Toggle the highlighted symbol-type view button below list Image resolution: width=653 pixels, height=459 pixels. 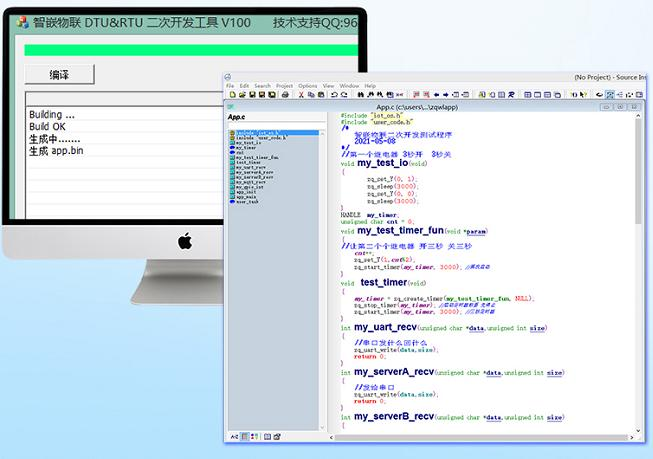coord(245,437)
